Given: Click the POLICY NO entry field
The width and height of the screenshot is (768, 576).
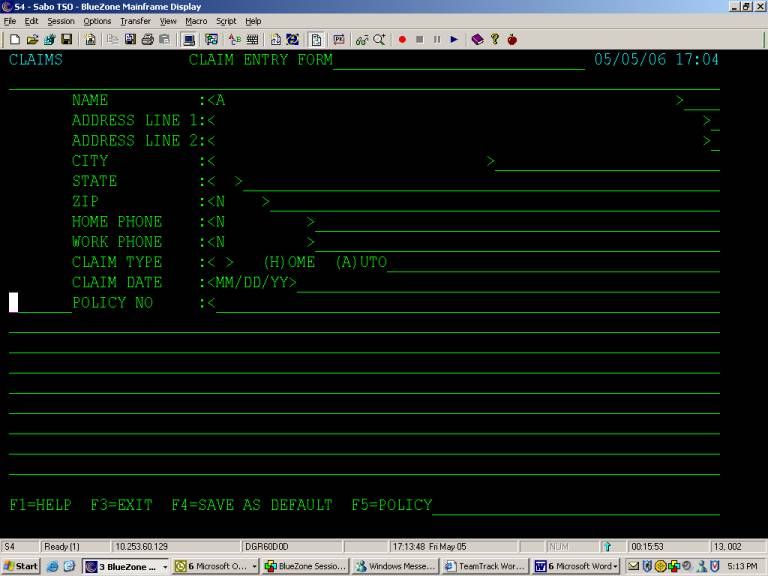Looking at the screenshot, I should (x=468, y=303).
